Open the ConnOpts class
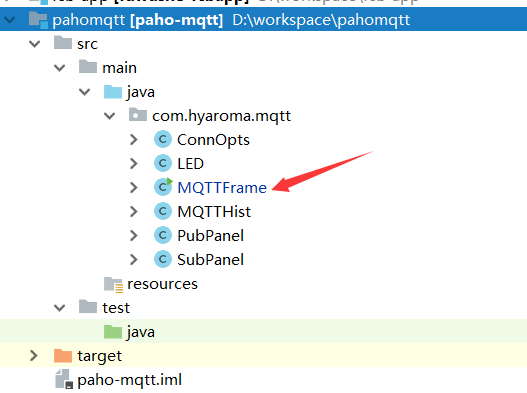Viewport: 527px width, 393px height. click(213, 140)
